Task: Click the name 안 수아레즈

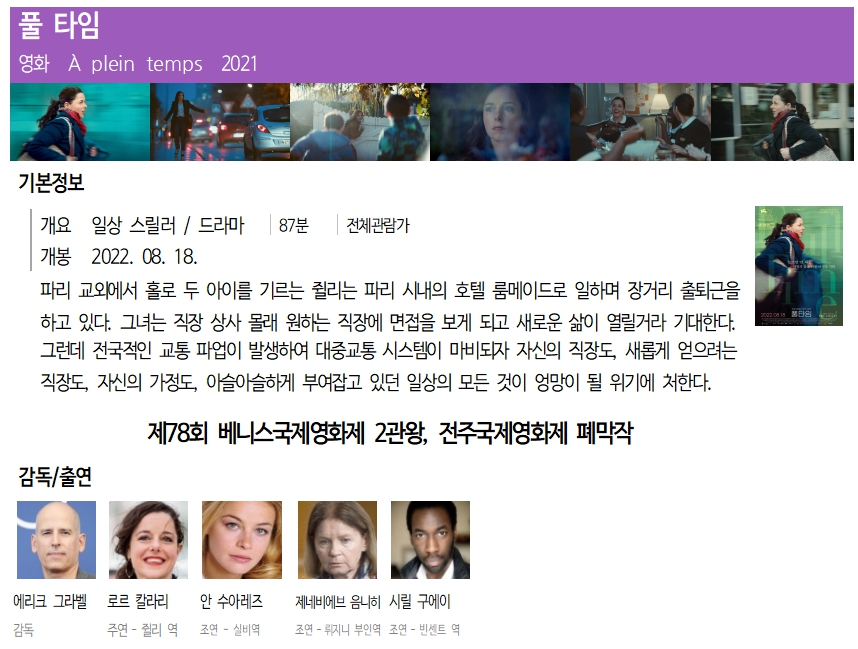Action: tap(231, 602)
